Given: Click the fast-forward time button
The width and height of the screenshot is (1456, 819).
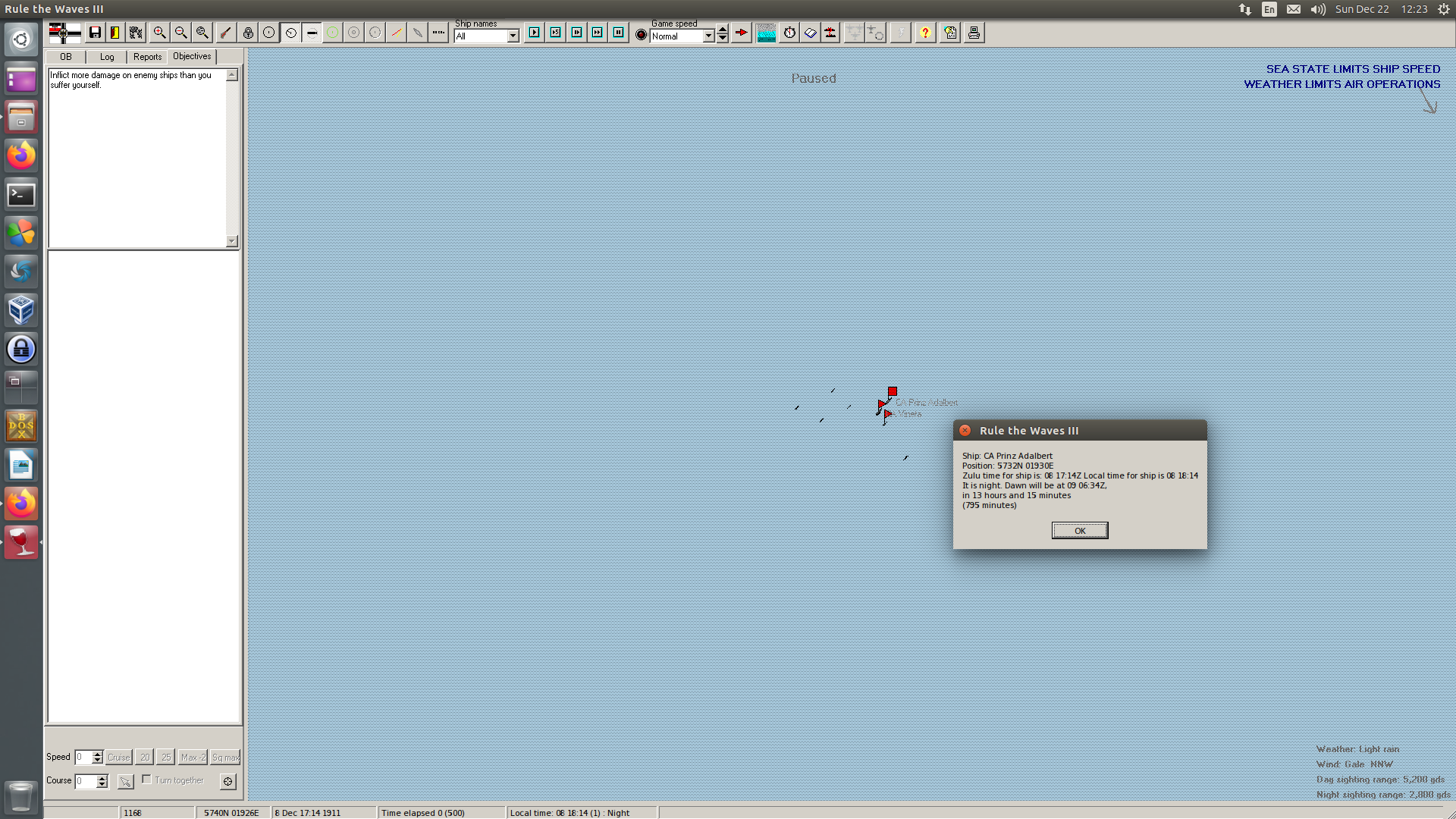Looking at the screenshot, I should pyautogui.click(x=598, y=33).
